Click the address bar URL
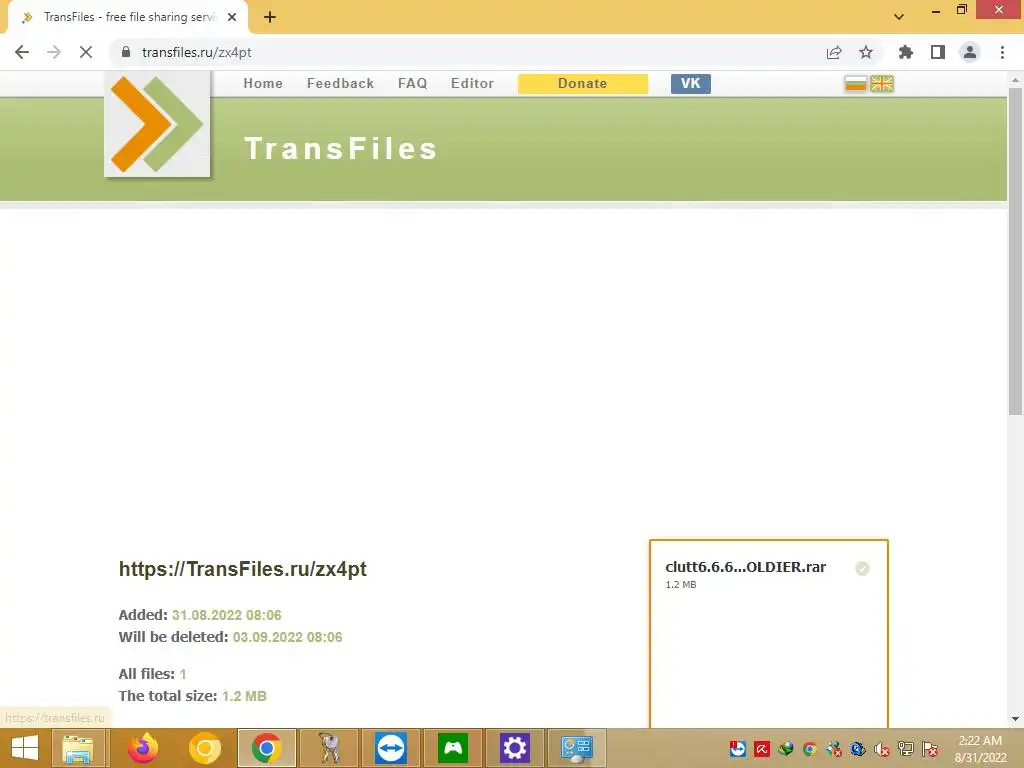This screenshot has width=1024, height=768. click(197, 52)
